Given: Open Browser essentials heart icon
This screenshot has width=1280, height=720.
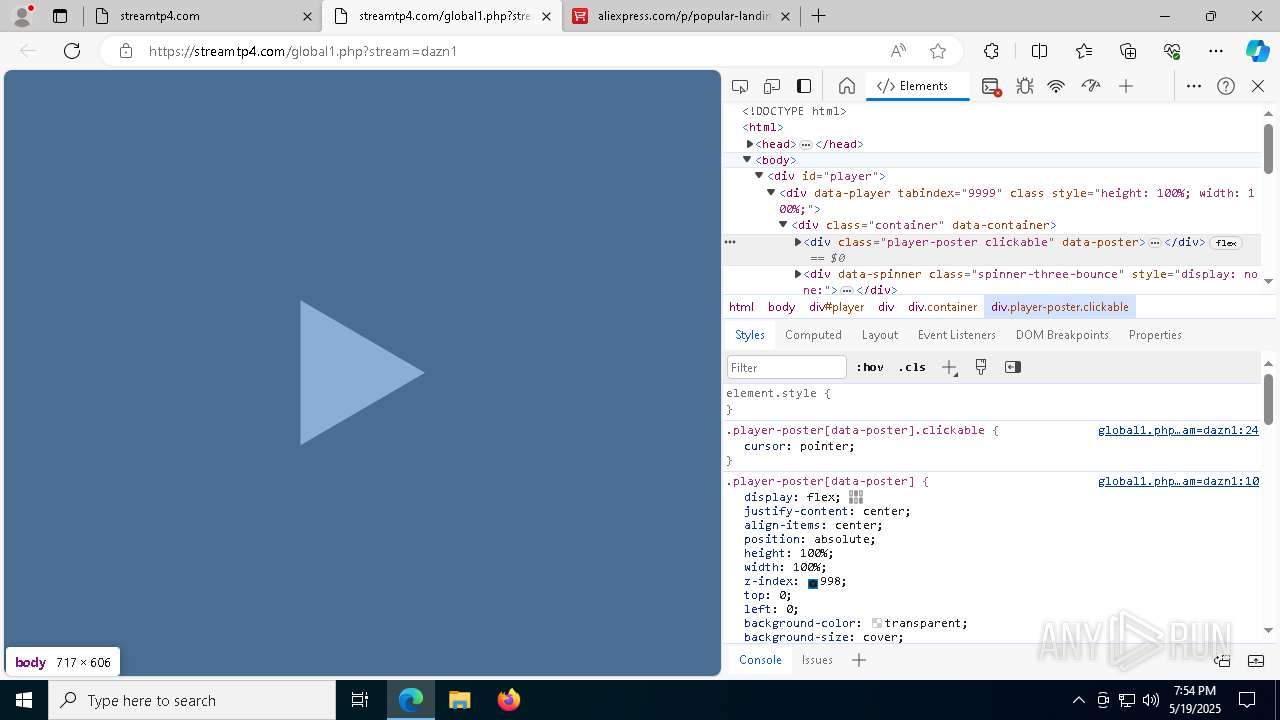Looking at the screenshot, I should point(1172,51).
